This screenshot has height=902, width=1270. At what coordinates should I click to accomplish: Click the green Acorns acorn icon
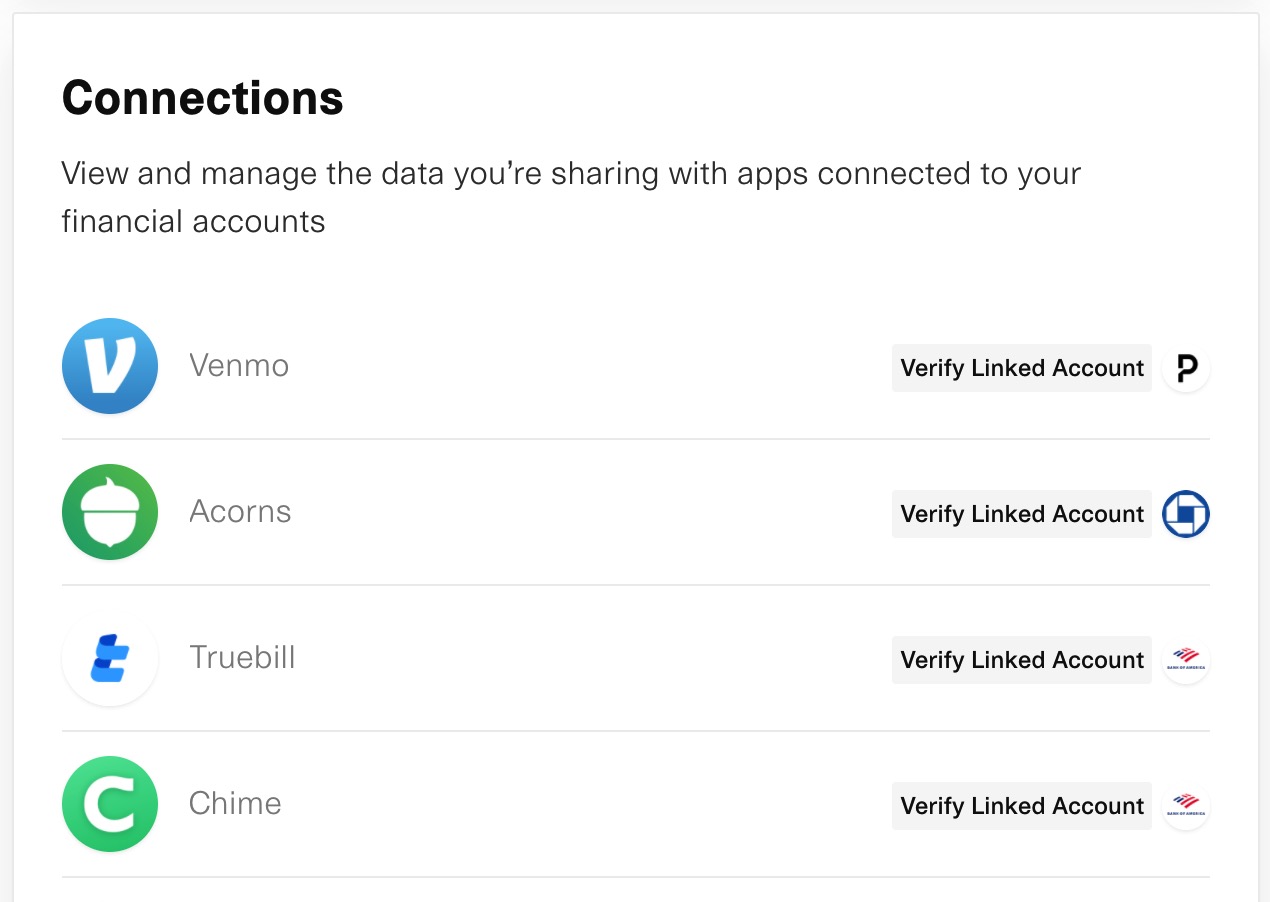click(x=110, y=512)
